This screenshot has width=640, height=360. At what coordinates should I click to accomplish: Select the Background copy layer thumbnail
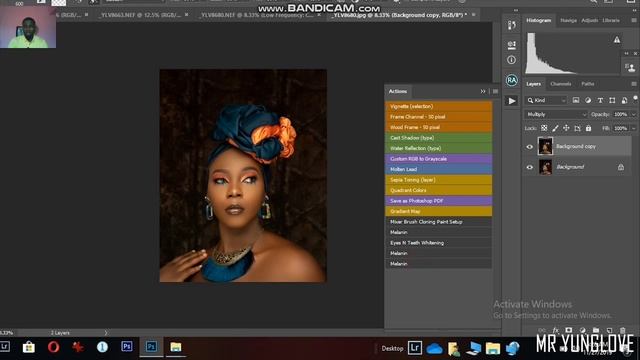click(x=545, y=147)
